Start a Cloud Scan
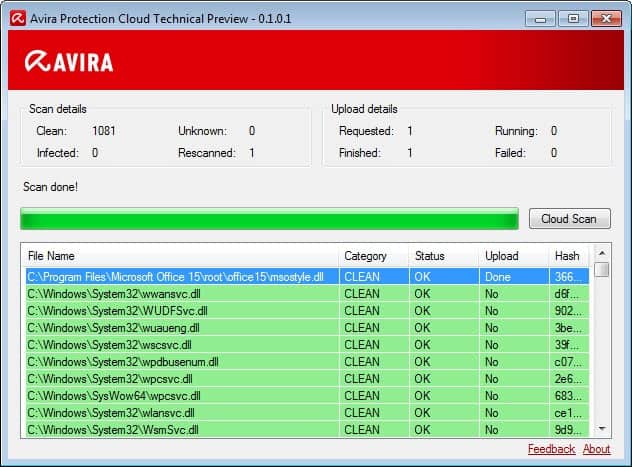 570,219
